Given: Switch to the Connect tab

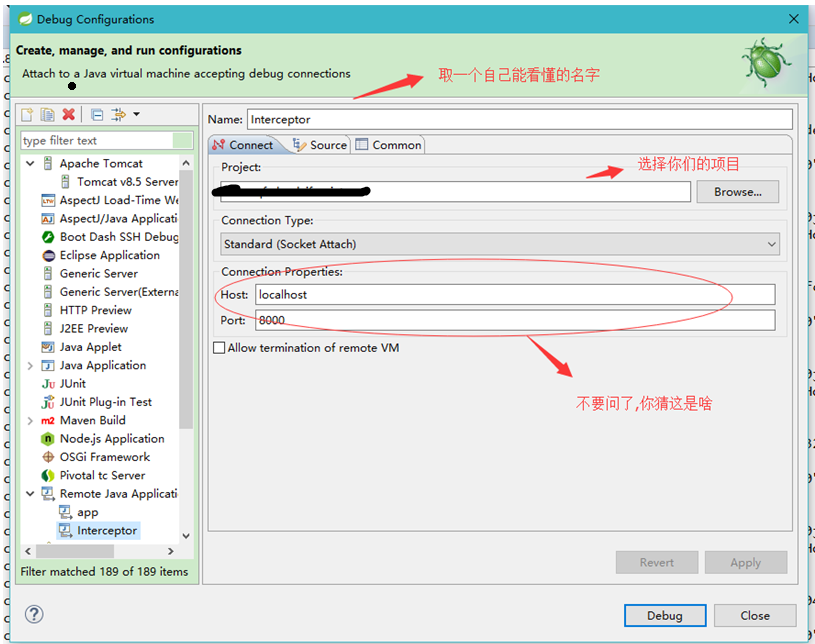Looking at the screenshot, I should (243, 145).
